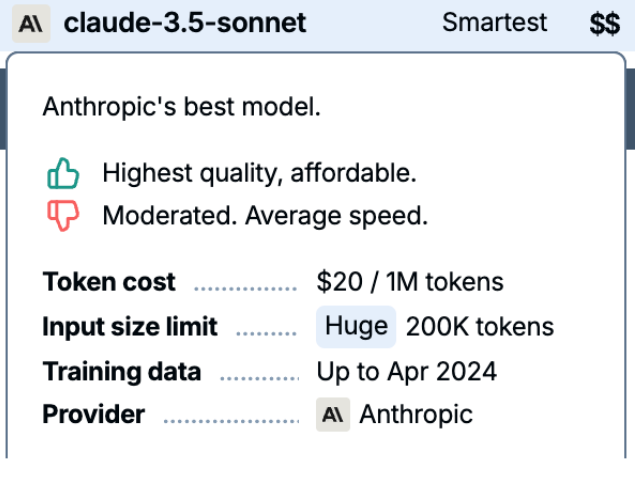
Task: Click the green thumbs-up icon
Action: pyautogui.click(x=63, y=173)
